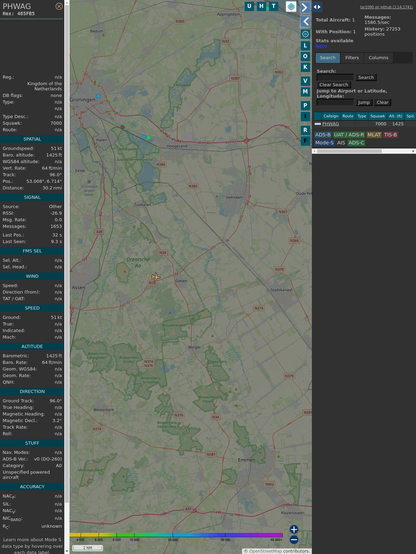Click the double-arrow sidebar width toggle
Image resolution: width=416 pixels, height=554 pixels.
[317, 7]
